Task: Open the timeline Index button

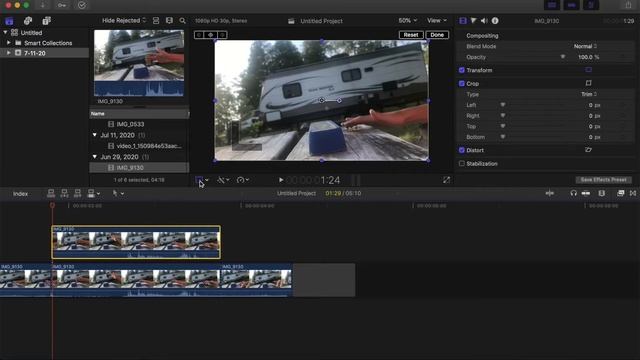Action: click(x=20, y=194)
